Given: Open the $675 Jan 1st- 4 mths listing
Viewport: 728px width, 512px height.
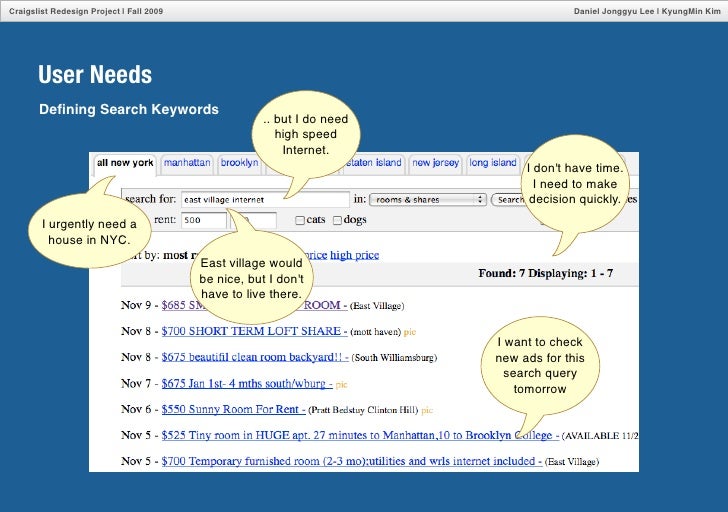Looking at the screenshot, I should coord(247,383).
